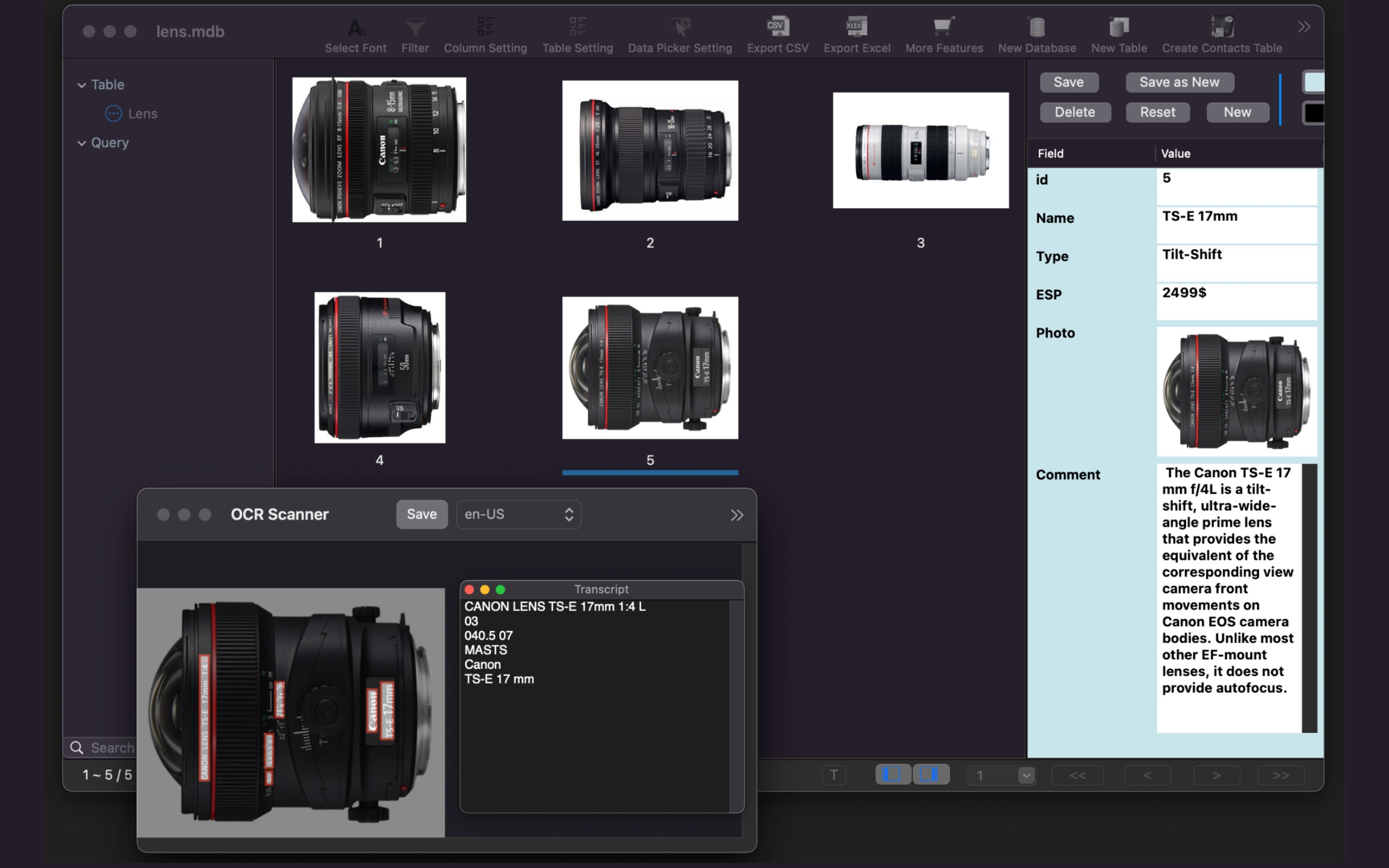This screenshot has height=868, width=1389.
Task: Click the Export CSV icon
Action: coord(777,27)
